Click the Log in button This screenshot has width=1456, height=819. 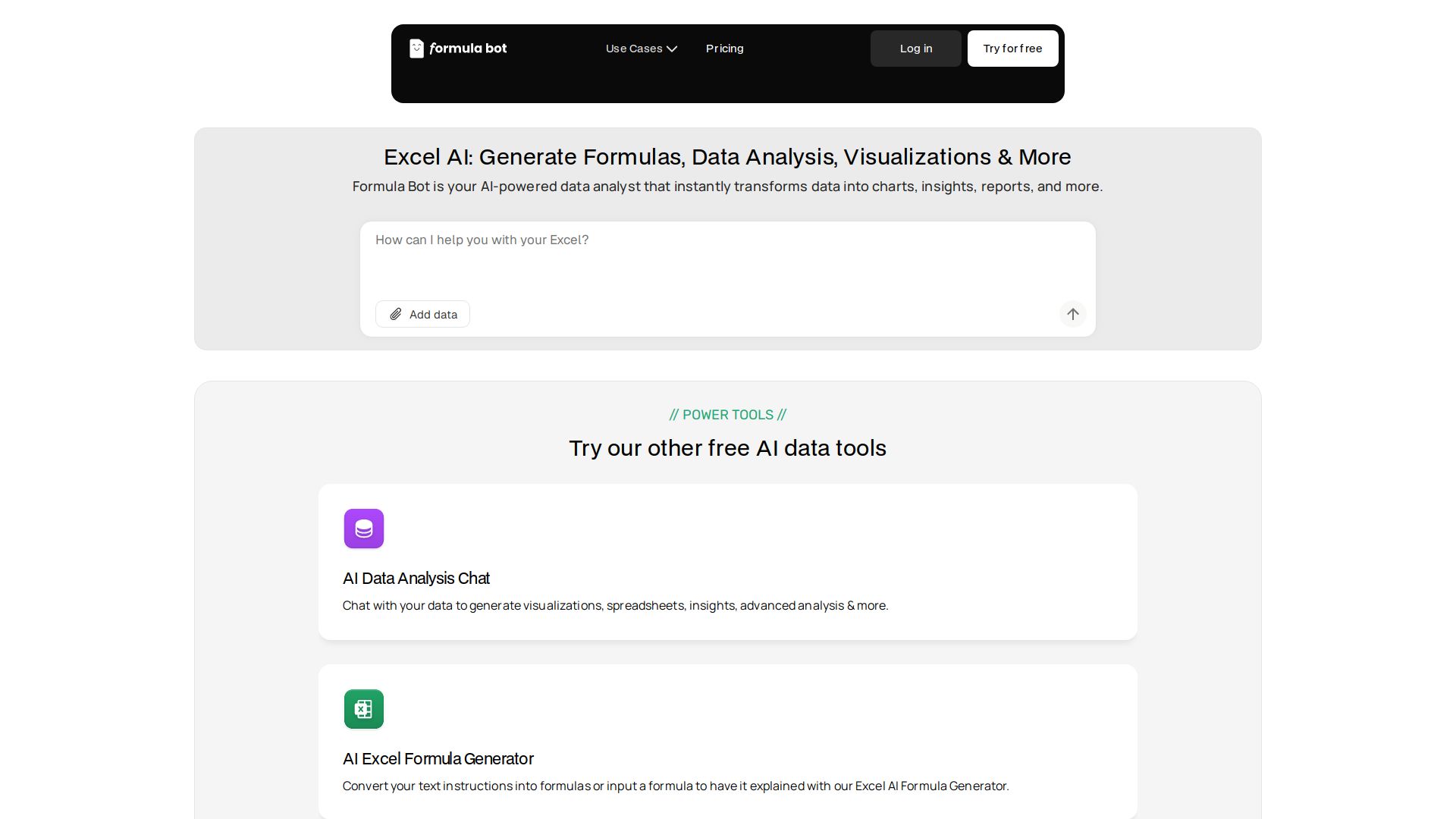pos(915,48)
